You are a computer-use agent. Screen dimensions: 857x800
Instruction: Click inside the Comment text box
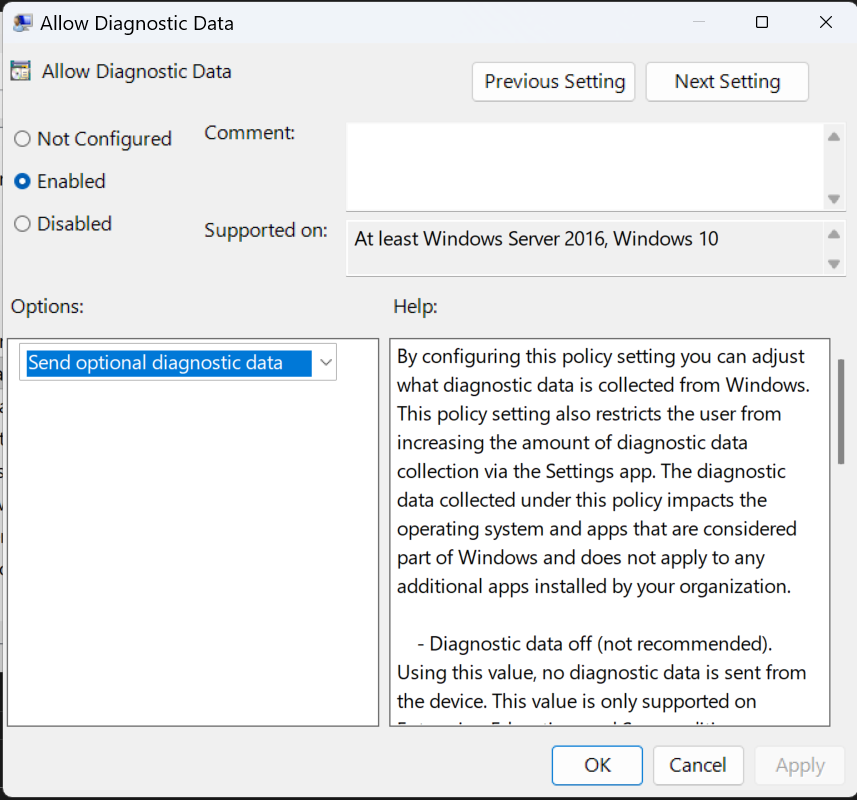point(585,167)
